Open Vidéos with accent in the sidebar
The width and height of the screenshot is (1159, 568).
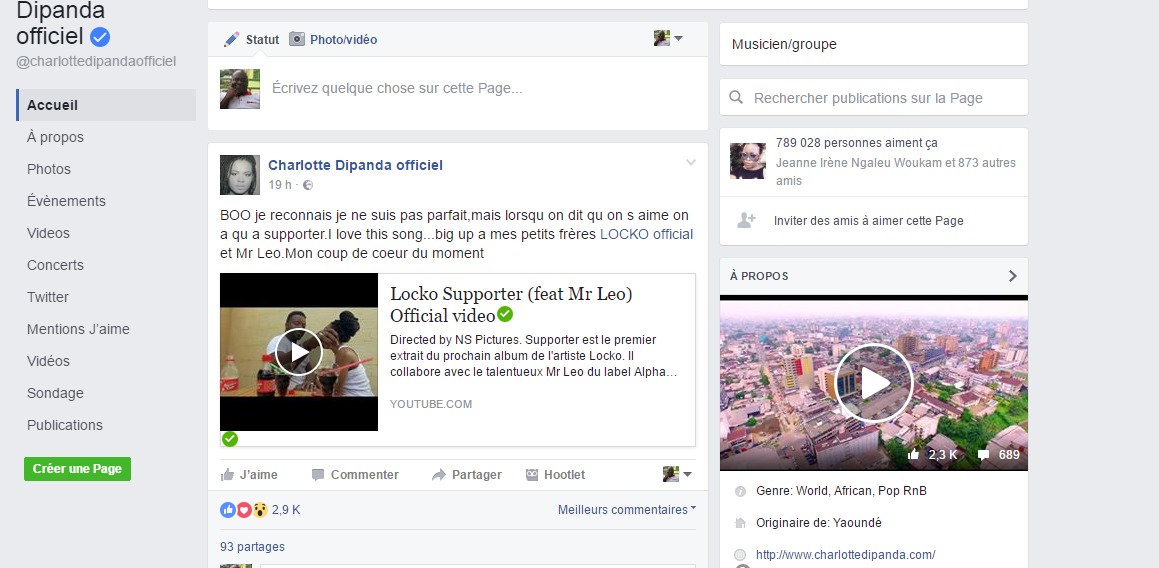pyautogui.click(x=48, y=361)
